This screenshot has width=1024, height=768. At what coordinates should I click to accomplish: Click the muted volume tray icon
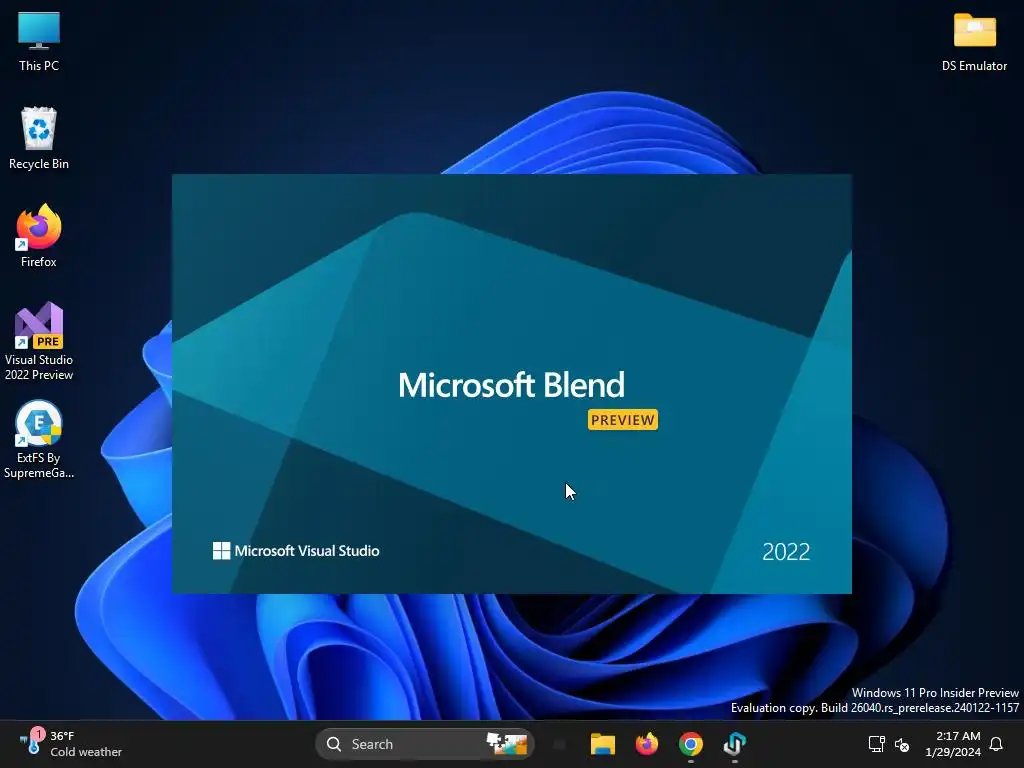click(x=902, y=744)
